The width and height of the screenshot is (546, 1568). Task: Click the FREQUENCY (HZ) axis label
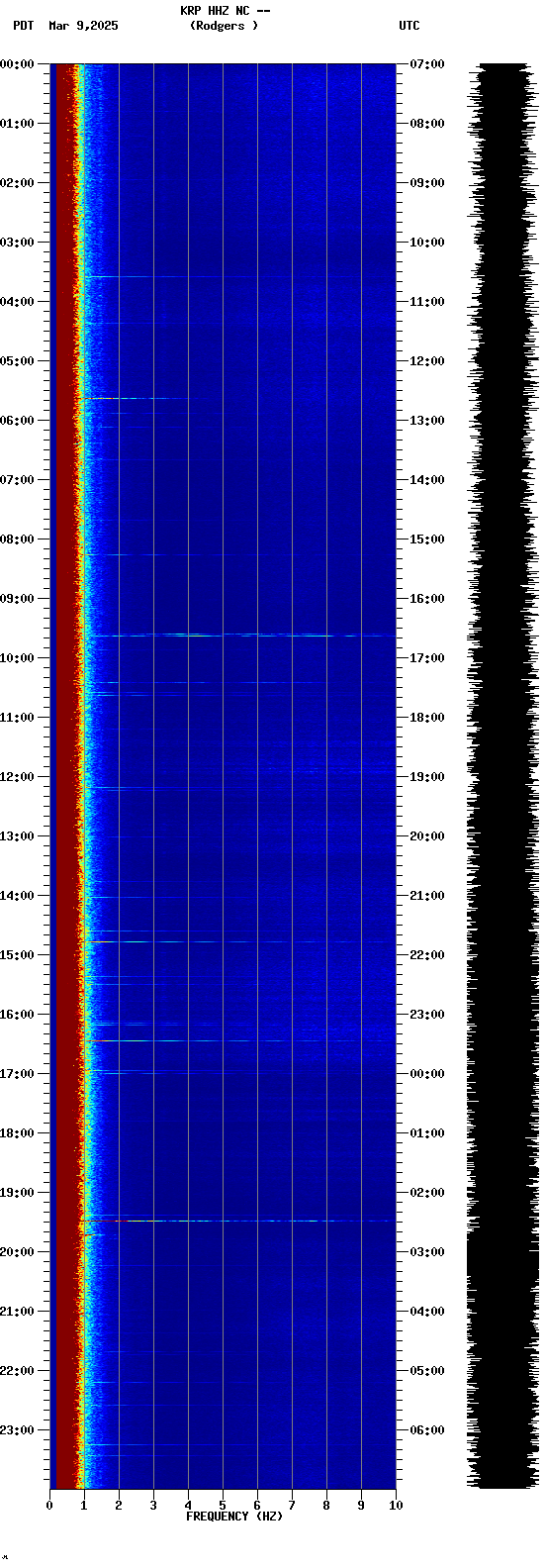point(234,1517)
